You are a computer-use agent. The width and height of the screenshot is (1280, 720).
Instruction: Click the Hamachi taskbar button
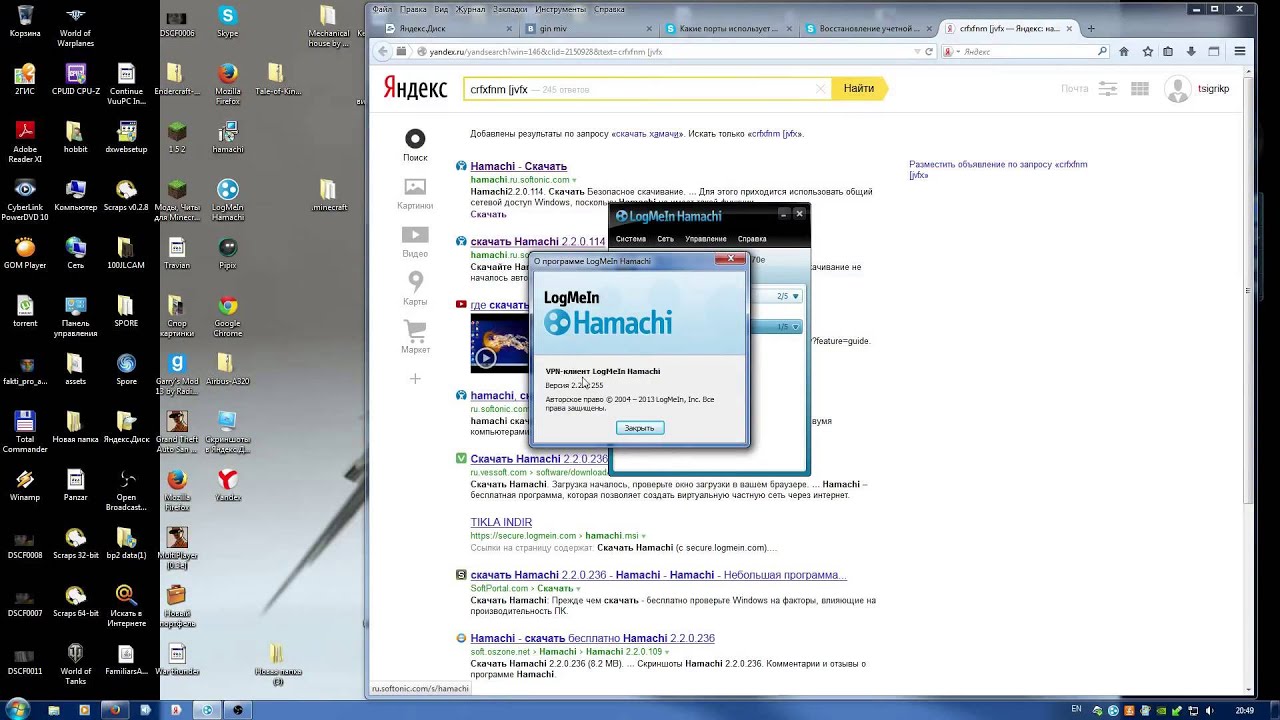tap(207, 710)
